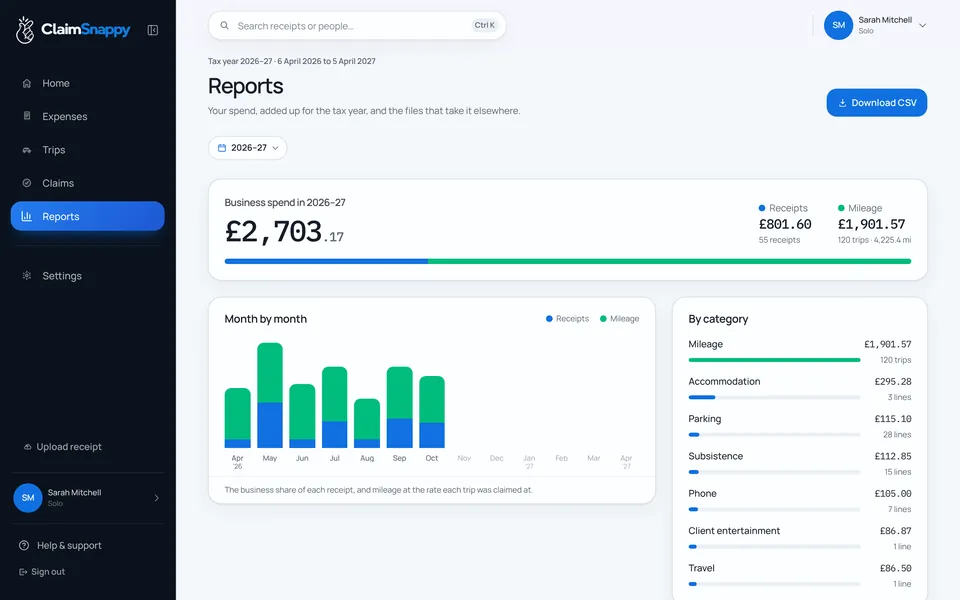960x600 pixels.
Task: Click the Upload receipt cloud icon
Action: pos(28,447)
